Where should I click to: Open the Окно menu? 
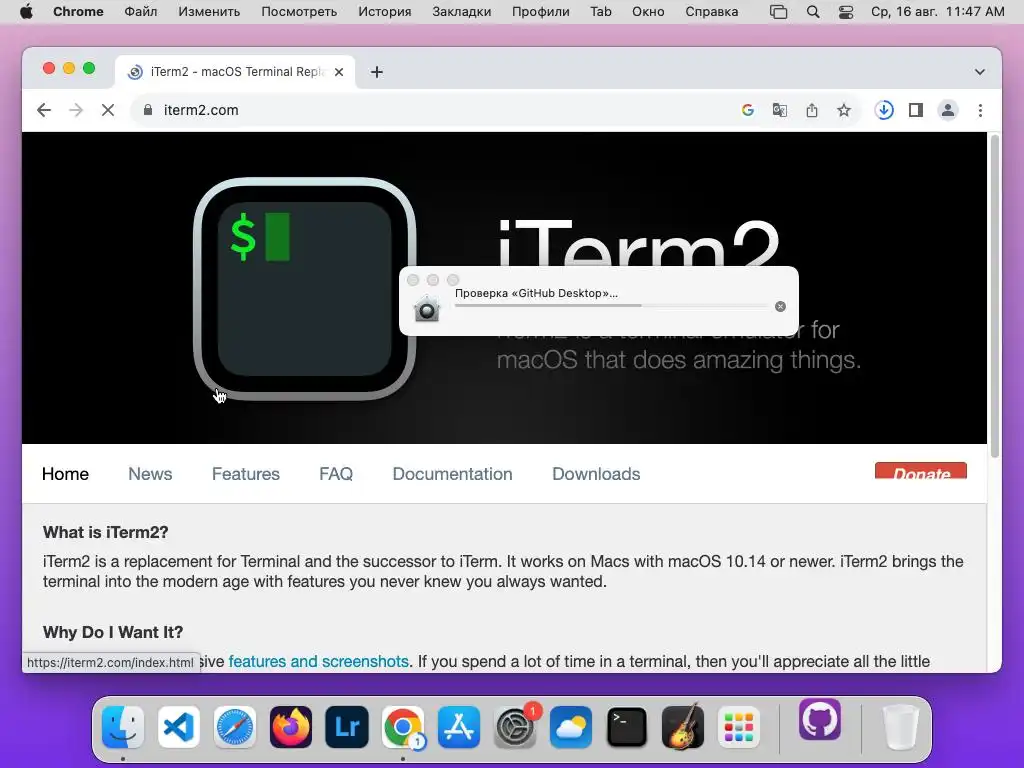click(648, 12)
